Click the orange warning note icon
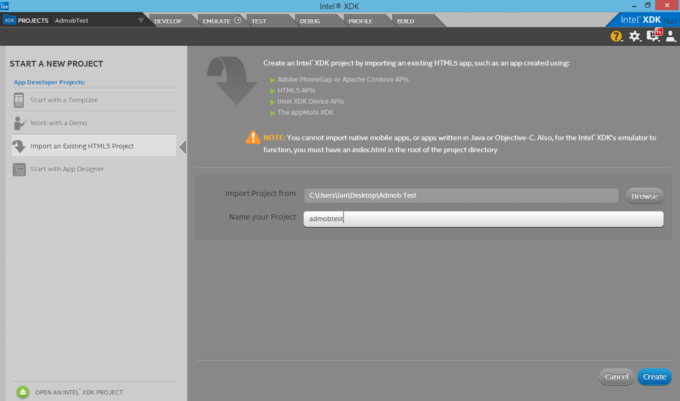This screenshot has width=680, height=401. 253,137
